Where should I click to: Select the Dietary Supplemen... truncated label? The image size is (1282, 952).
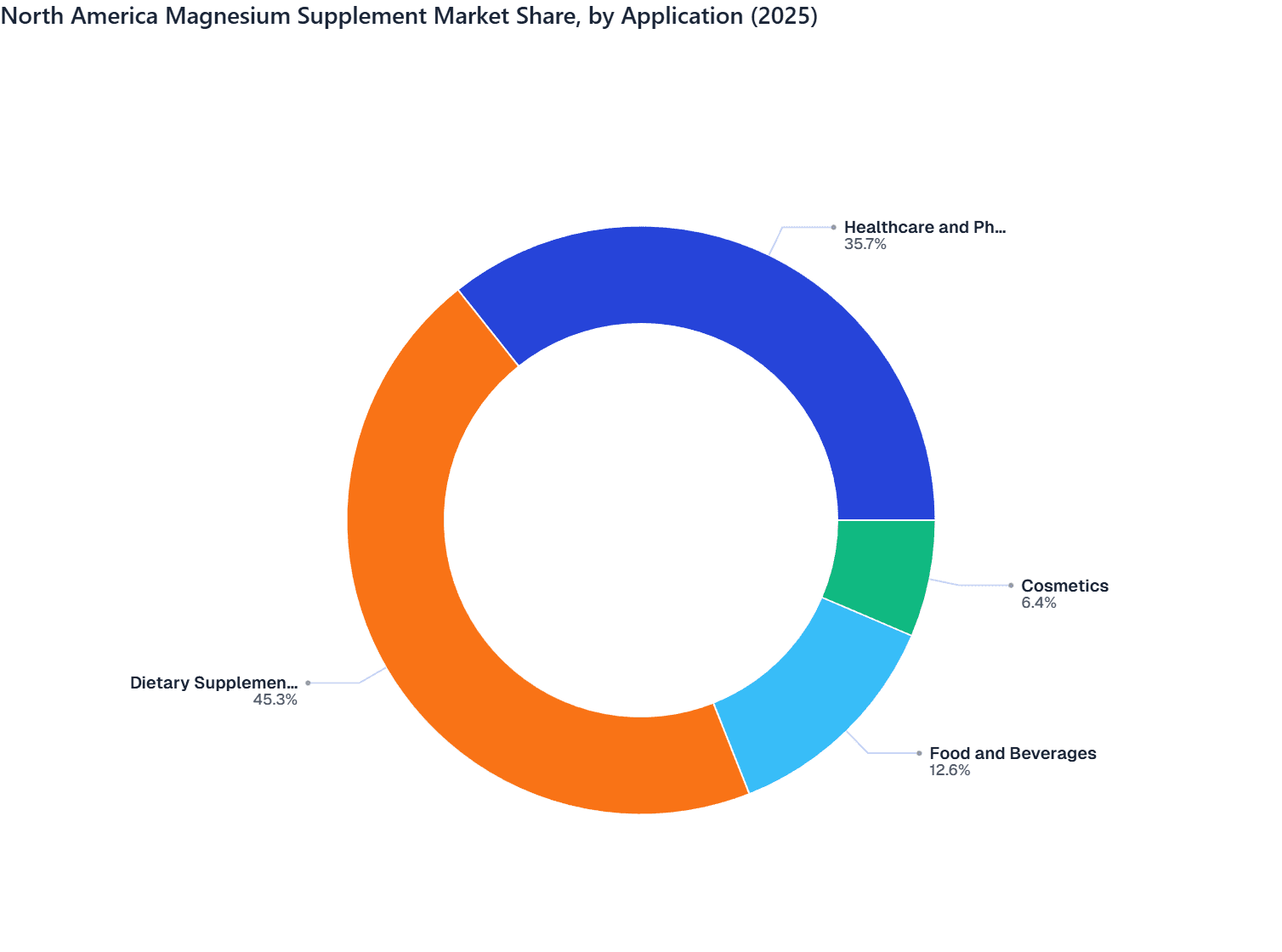point(213,682)
